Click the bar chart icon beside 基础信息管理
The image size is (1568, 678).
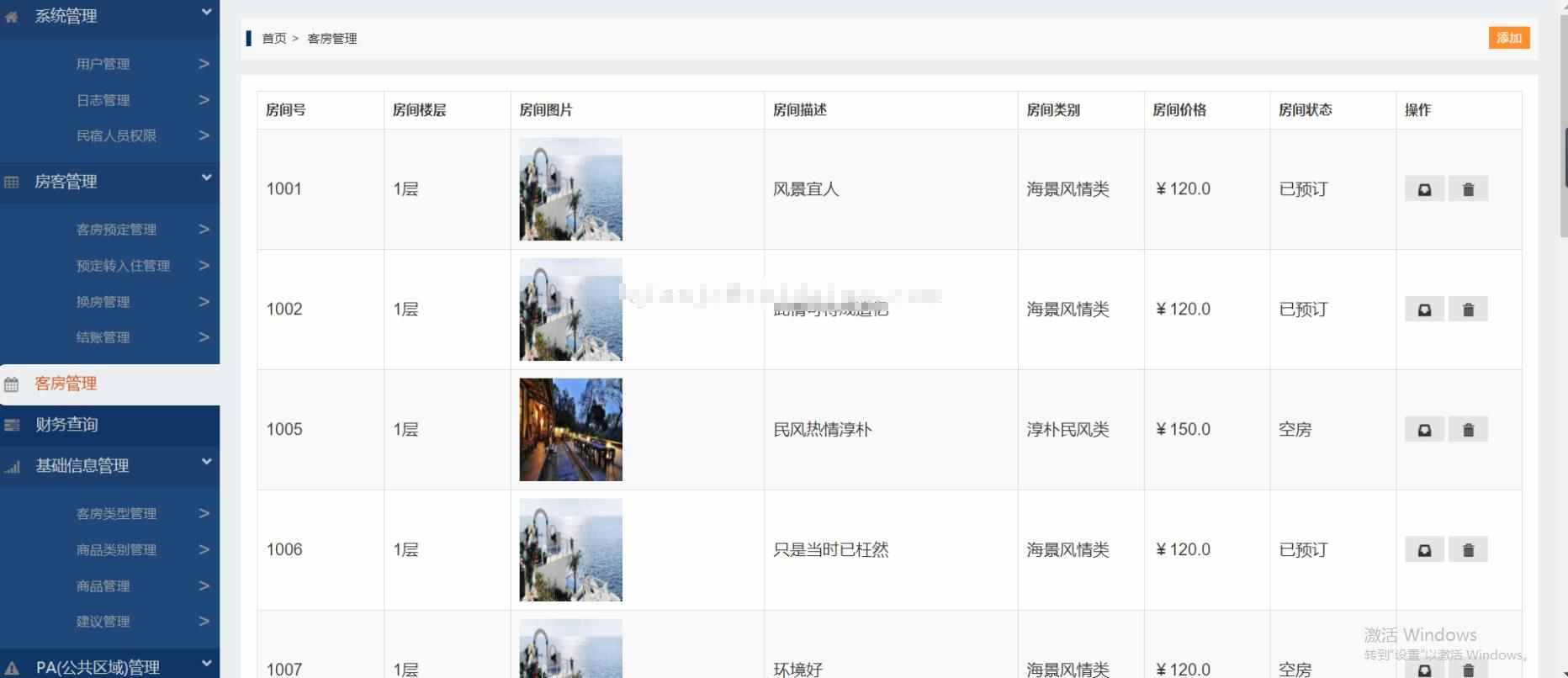12,466
